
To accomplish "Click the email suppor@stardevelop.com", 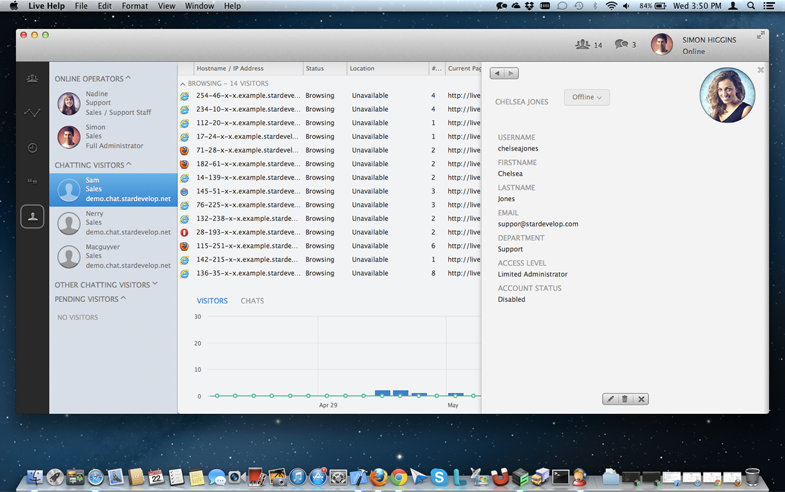I will tap(538, 224).
